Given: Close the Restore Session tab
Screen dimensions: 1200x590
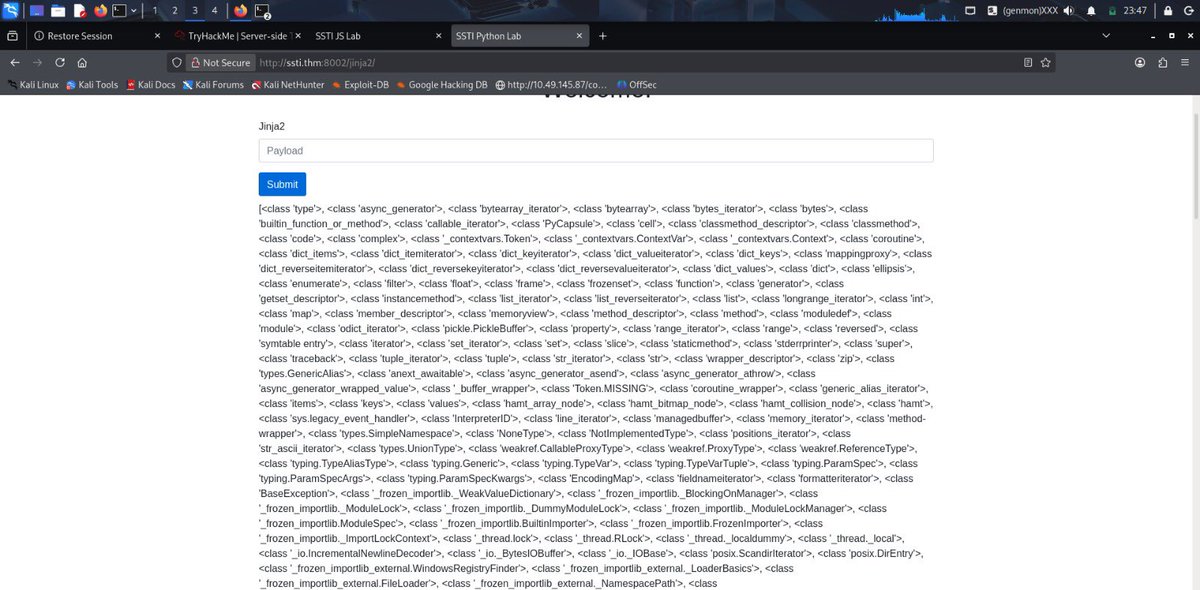Looking at the screenshot, I should (x=159, y=35).
